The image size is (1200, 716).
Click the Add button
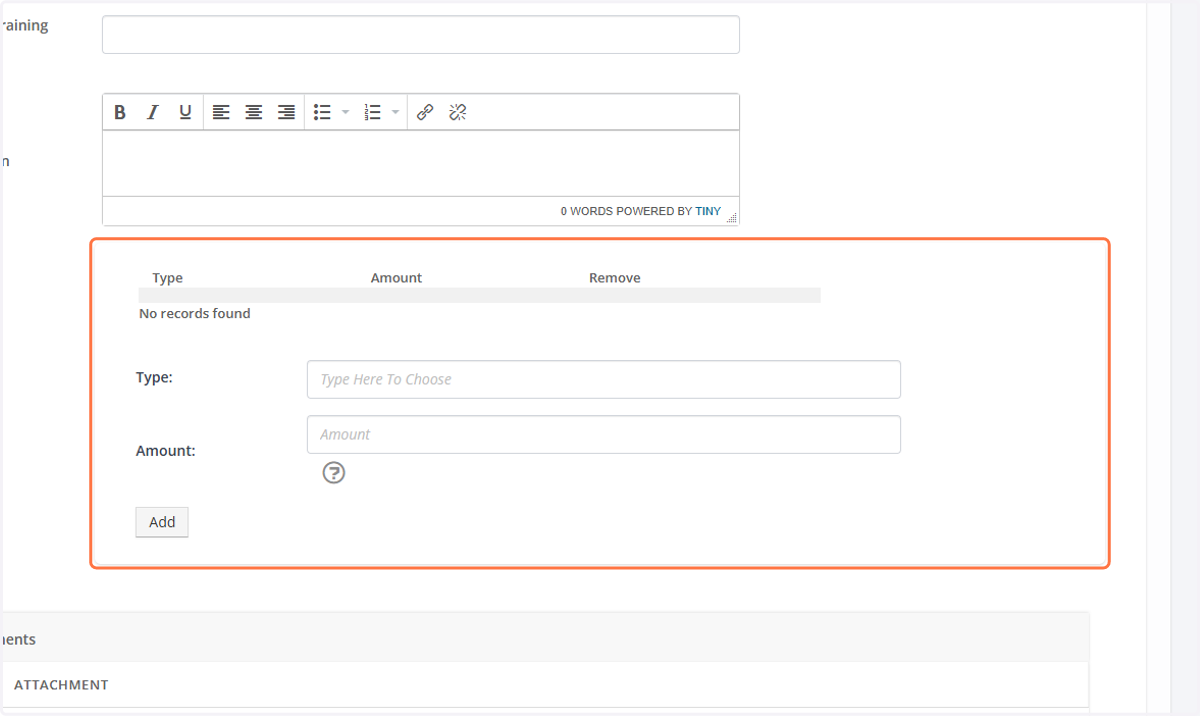[x=162, y=522]
